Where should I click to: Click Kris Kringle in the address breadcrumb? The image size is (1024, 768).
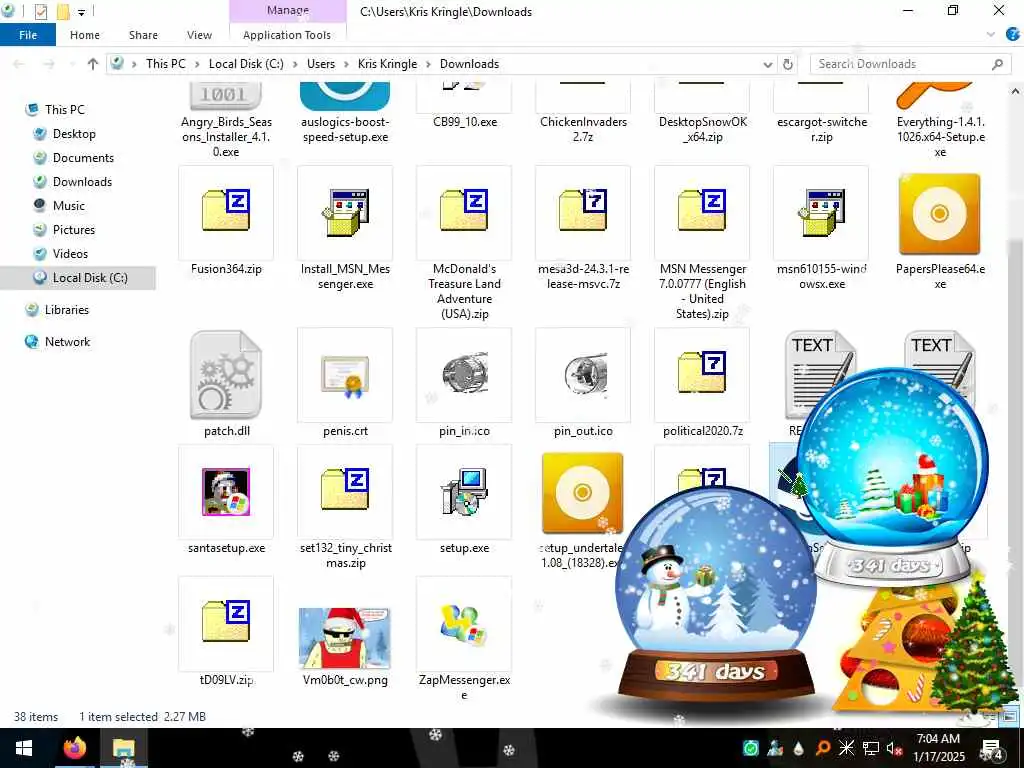(x=387, y=63)
